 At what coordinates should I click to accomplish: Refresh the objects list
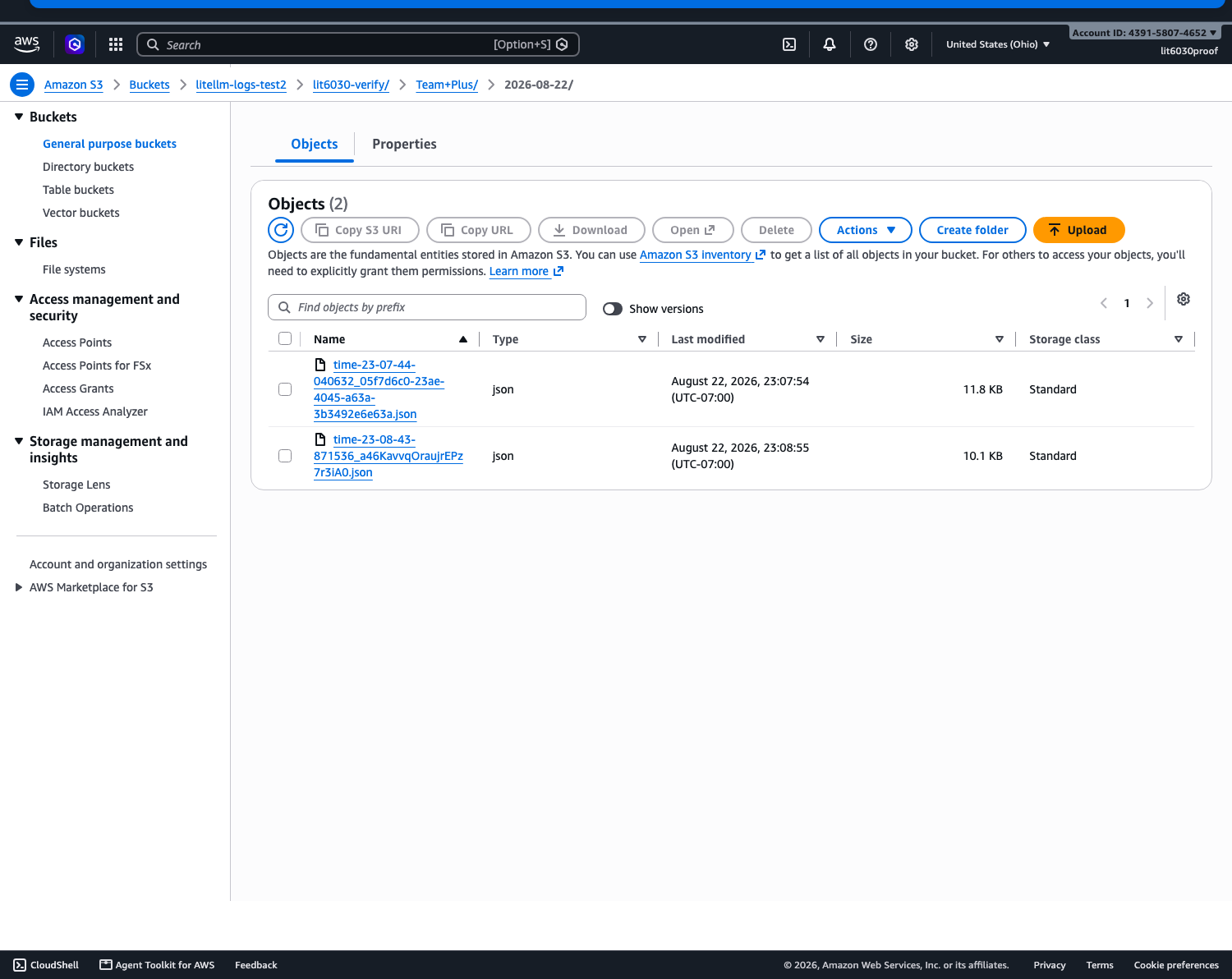tap(281, 230)
